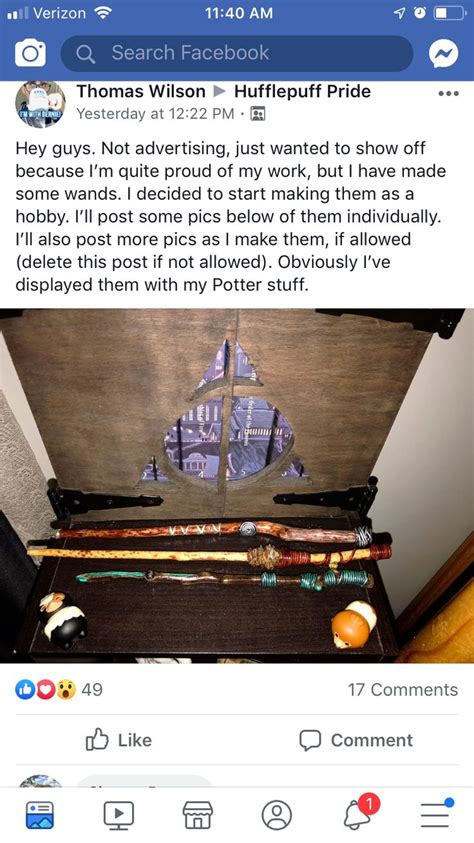Like the post
This screenshot has width=474, height=843.
click(119, 740)
